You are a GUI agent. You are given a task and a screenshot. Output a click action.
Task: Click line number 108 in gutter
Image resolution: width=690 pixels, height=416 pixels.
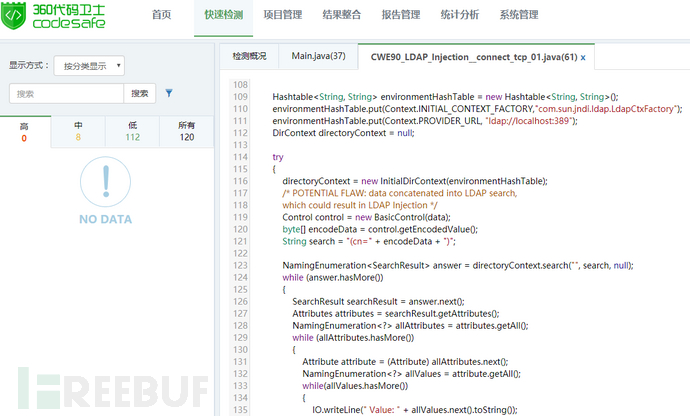tap(240, 85)
